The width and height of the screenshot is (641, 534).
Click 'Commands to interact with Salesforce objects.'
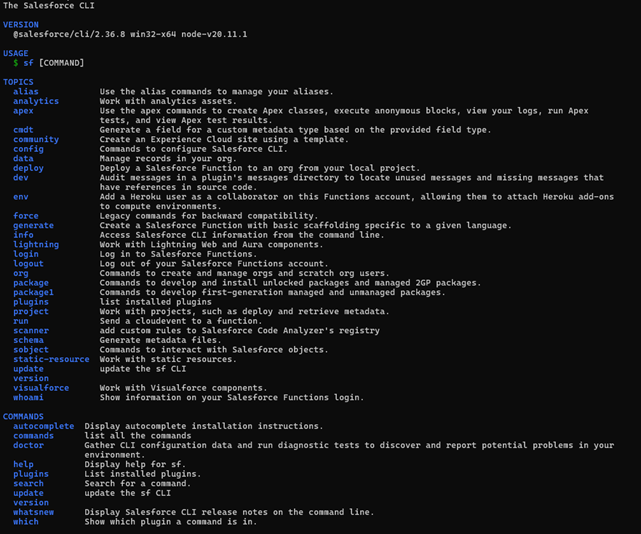click(x=214, y=350)
